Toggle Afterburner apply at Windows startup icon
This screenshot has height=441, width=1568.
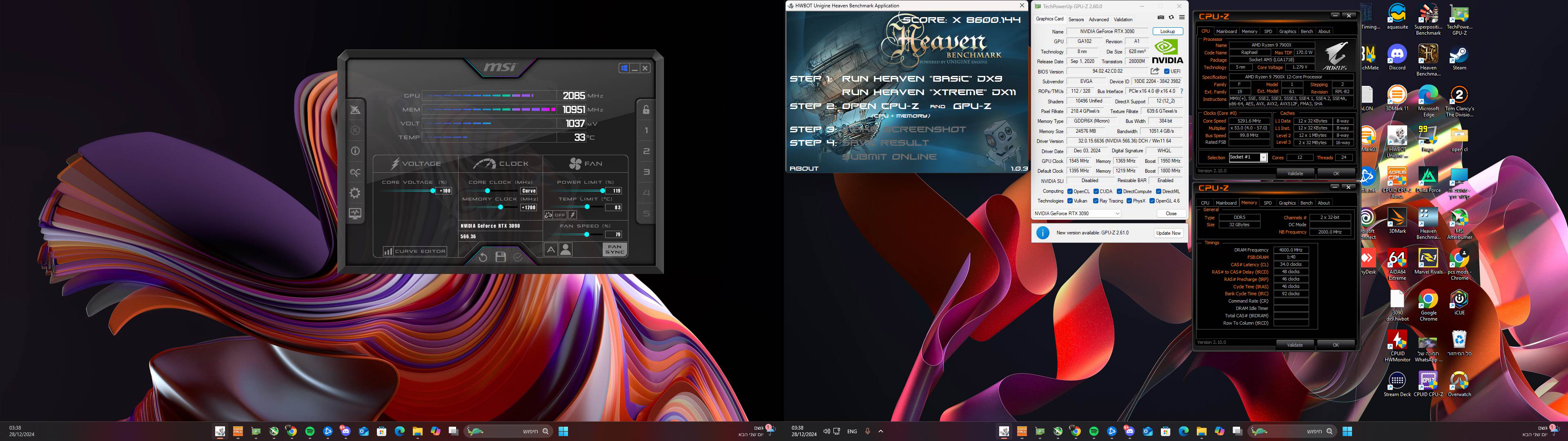tap(624, 68)
